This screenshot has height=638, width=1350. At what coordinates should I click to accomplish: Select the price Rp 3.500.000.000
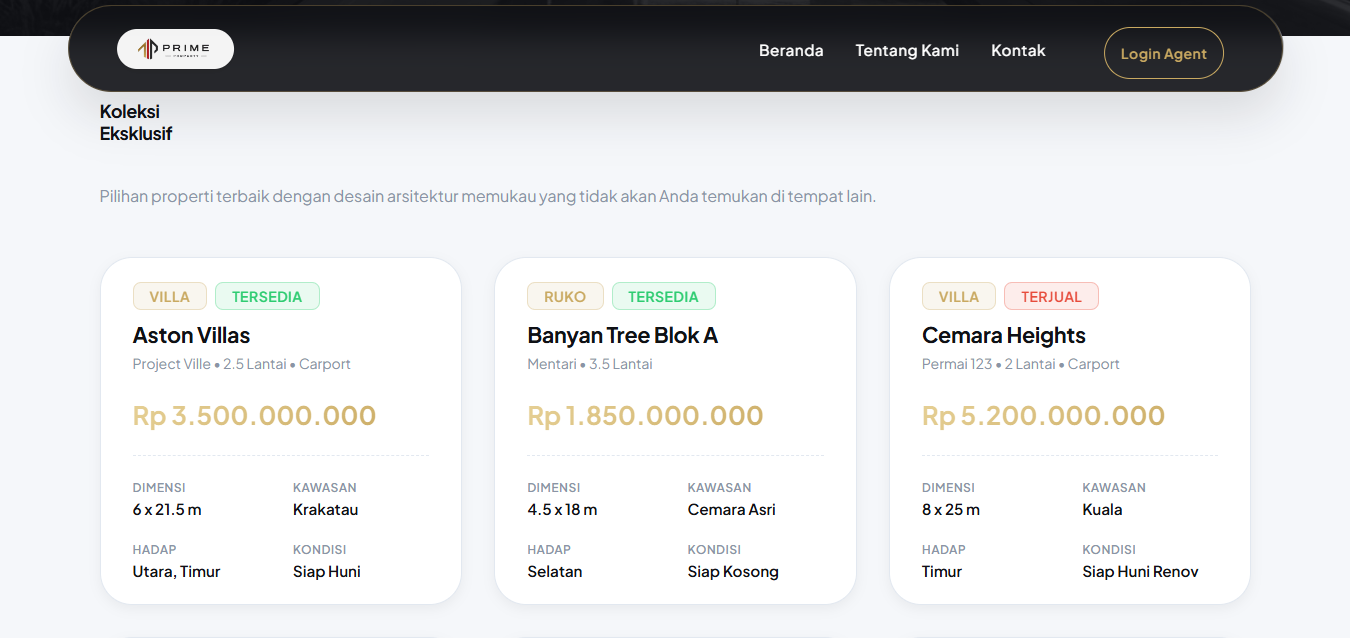255,415
